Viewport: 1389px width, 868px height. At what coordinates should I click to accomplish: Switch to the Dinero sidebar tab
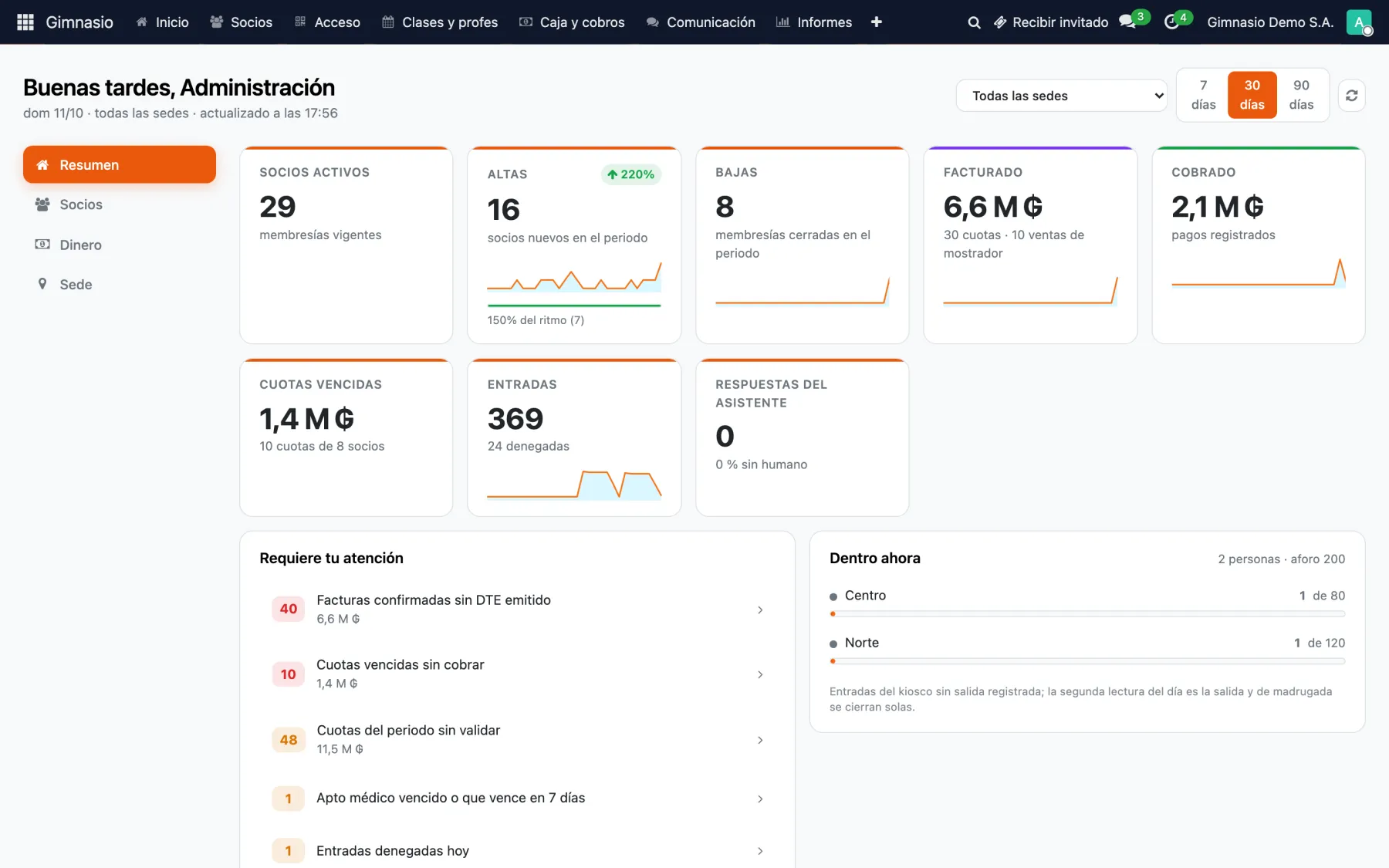coord(120,245)
